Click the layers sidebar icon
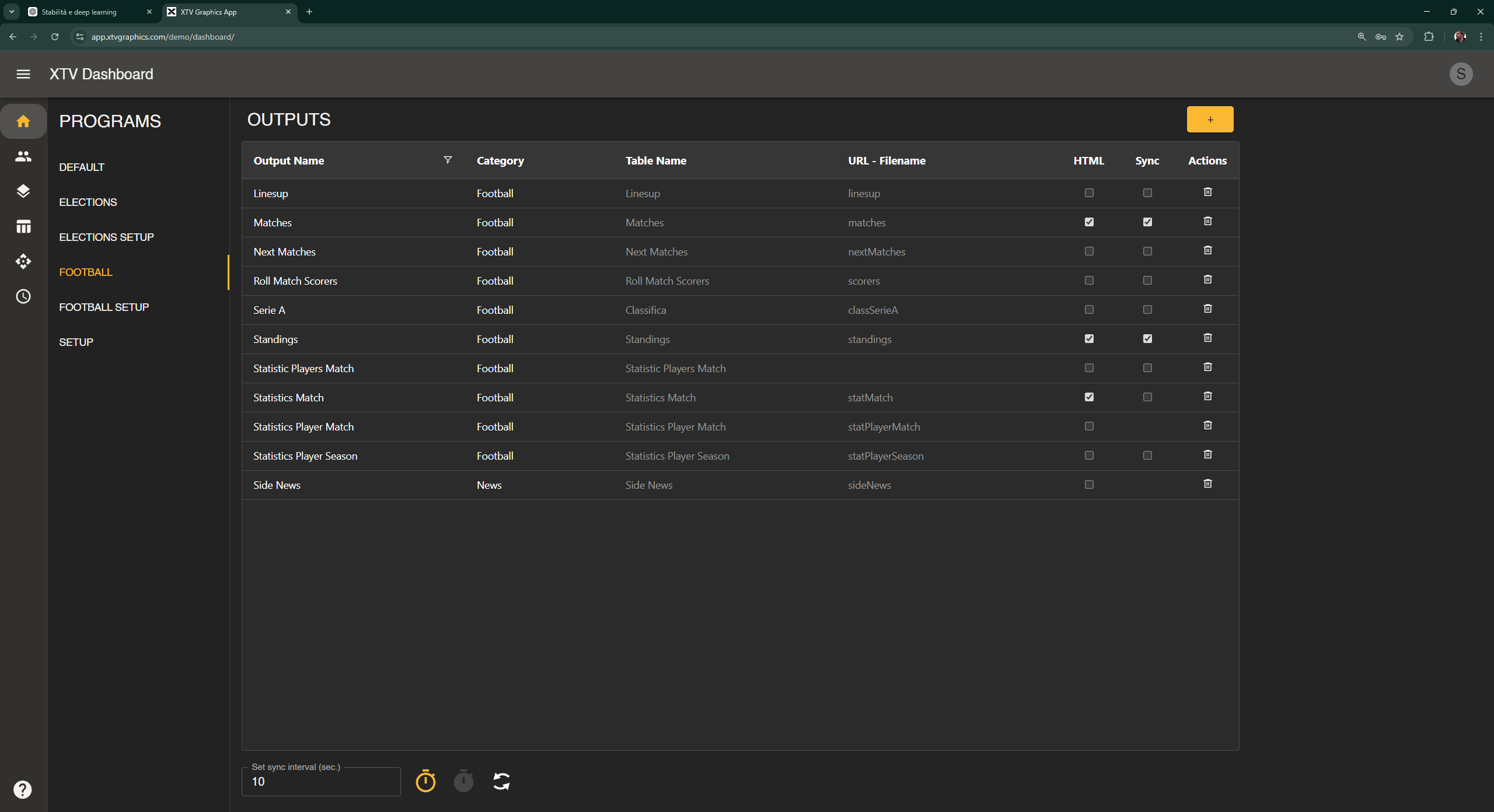Screen dimensions: 1494x812 pos(23,191)
